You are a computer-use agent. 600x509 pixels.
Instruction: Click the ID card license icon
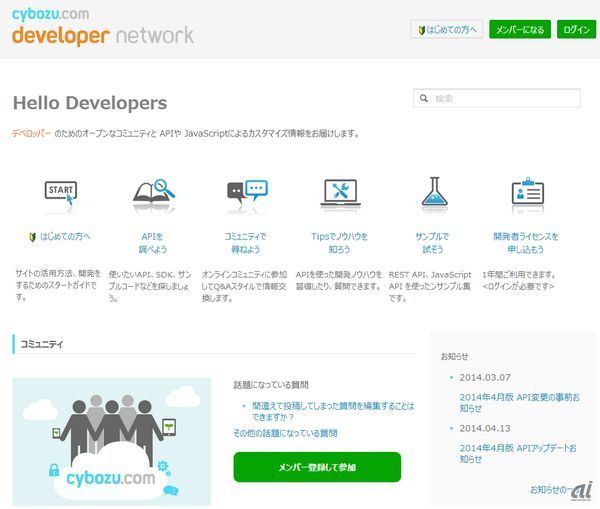[x=528, y=191]
